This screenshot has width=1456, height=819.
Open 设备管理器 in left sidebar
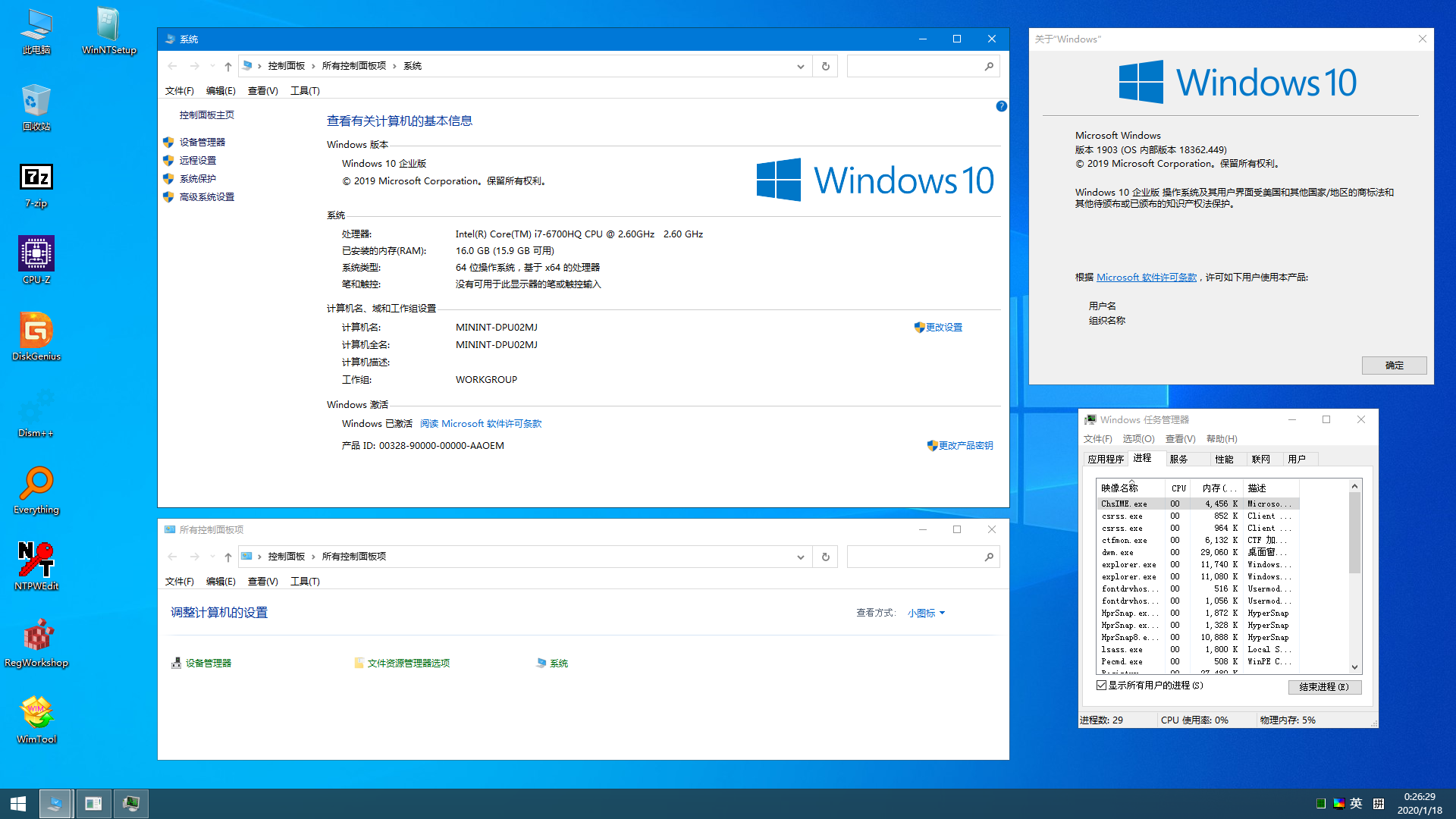pos(202,143)
